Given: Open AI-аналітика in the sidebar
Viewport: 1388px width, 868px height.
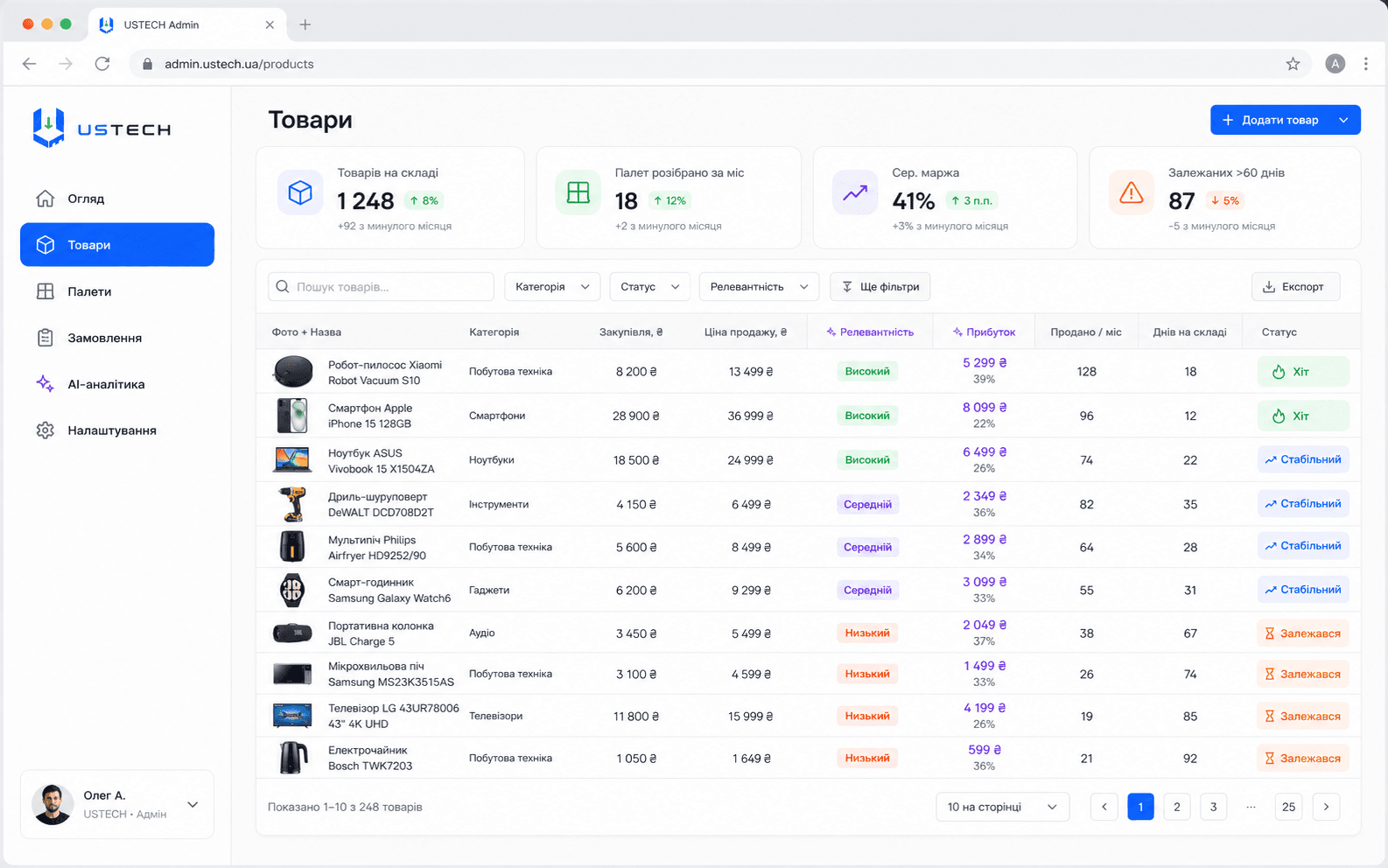Looking at the screenshot, I should [x=117, y=384].
